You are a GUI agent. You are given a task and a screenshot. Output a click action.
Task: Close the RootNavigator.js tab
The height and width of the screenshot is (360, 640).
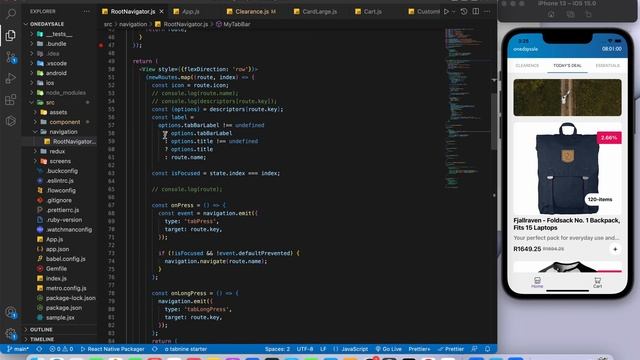(x=162, y=11)
